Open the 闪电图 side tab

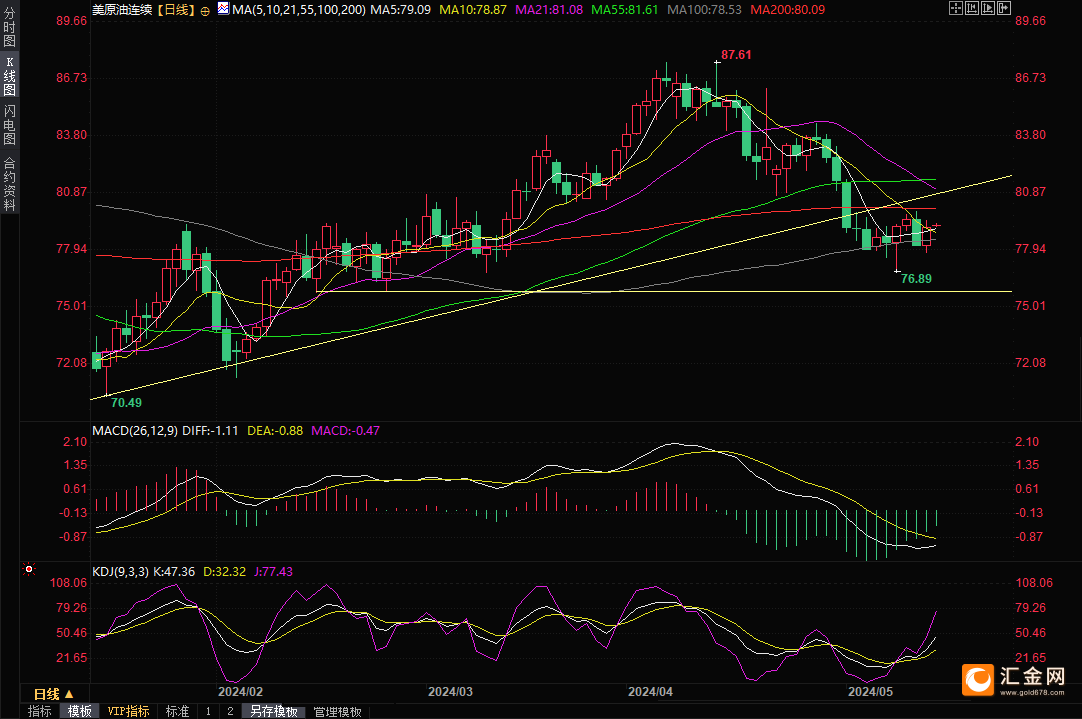(x=9, y=124)
